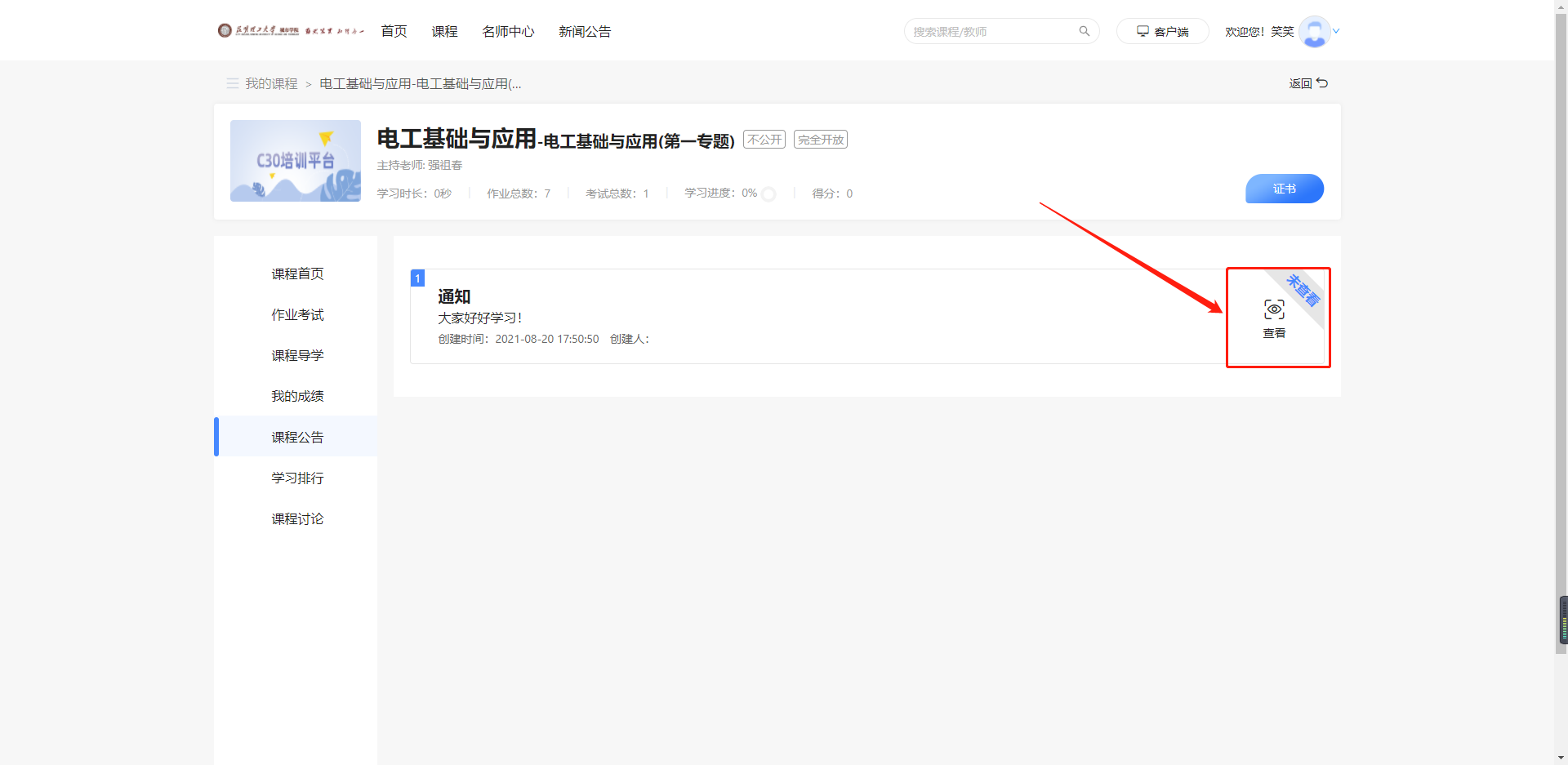Select 首页 in the top navigation

coord(393,31)
